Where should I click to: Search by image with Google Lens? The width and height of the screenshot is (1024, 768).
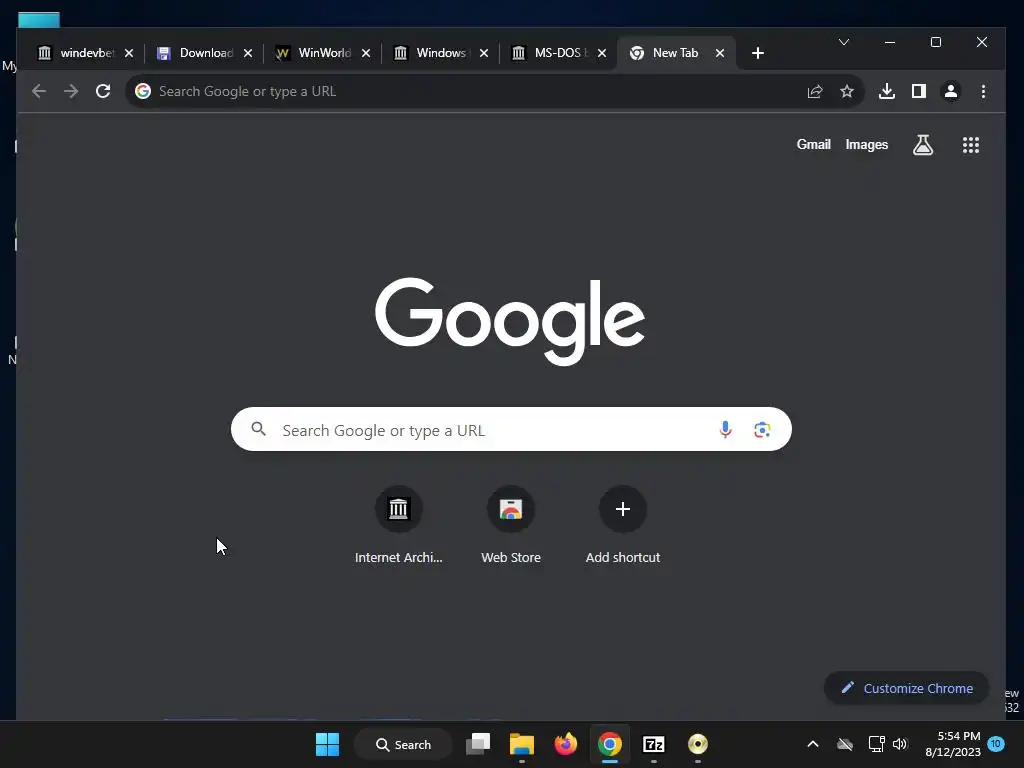tap(762, 430)
